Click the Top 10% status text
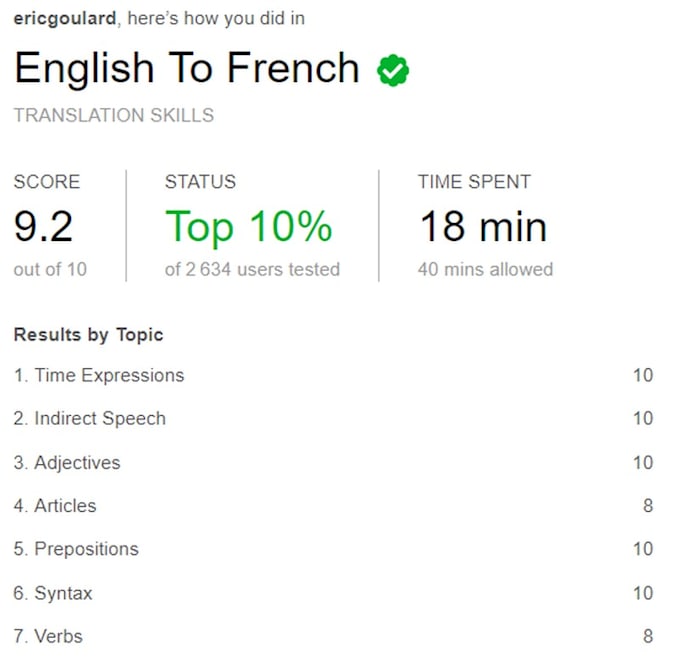 tap(248, 228)
